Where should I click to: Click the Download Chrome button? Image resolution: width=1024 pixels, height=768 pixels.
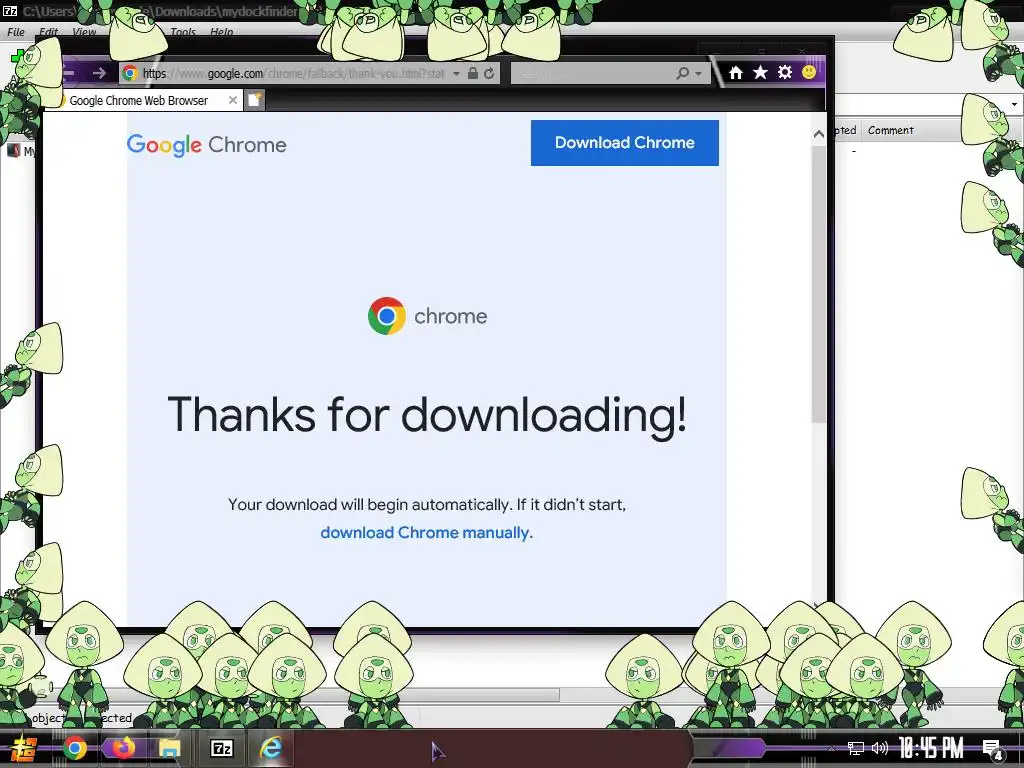(x=624, y=142)
